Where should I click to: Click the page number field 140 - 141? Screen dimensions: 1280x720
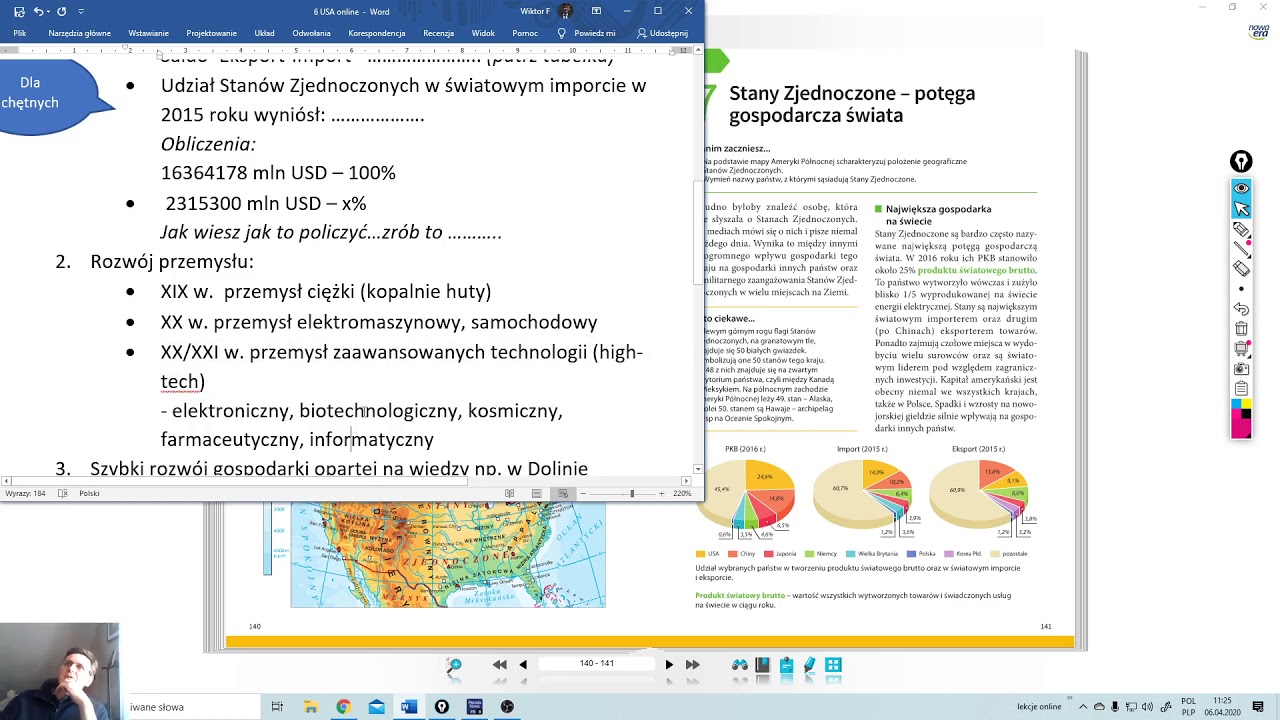[596, 663]
